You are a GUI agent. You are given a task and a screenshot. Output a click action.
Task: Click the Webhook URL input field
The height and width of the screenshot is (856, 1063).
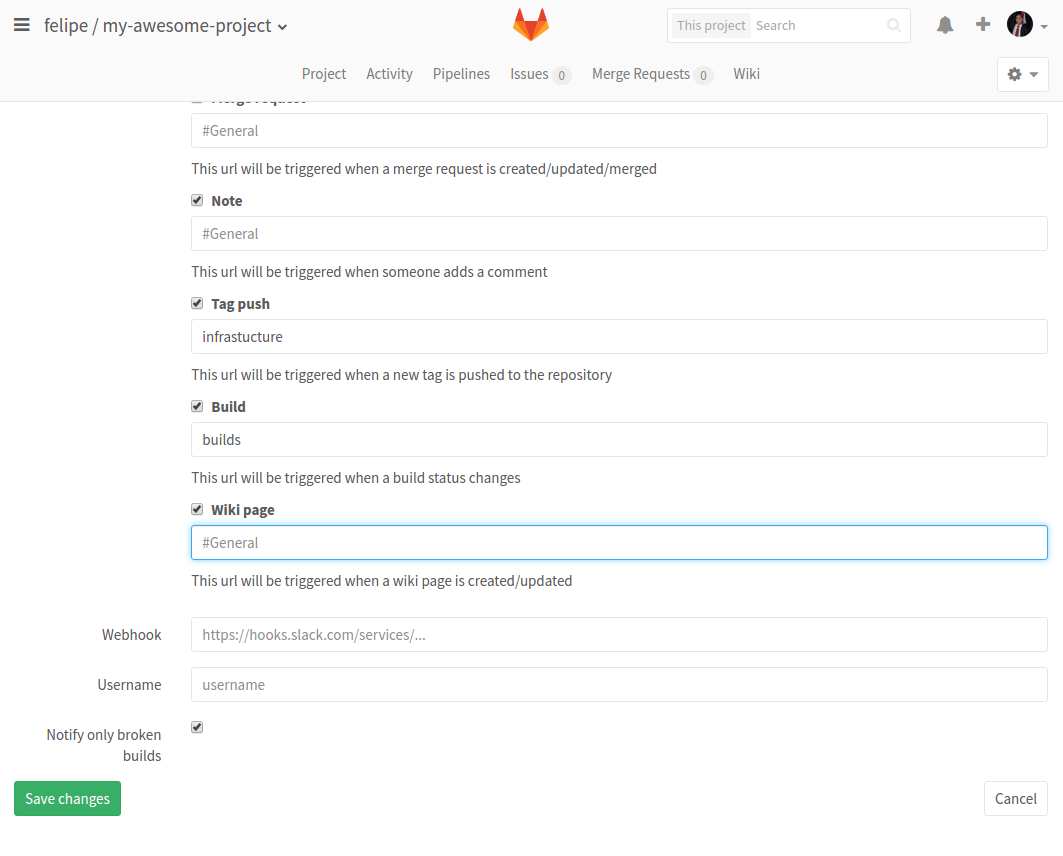click(618, 634)
